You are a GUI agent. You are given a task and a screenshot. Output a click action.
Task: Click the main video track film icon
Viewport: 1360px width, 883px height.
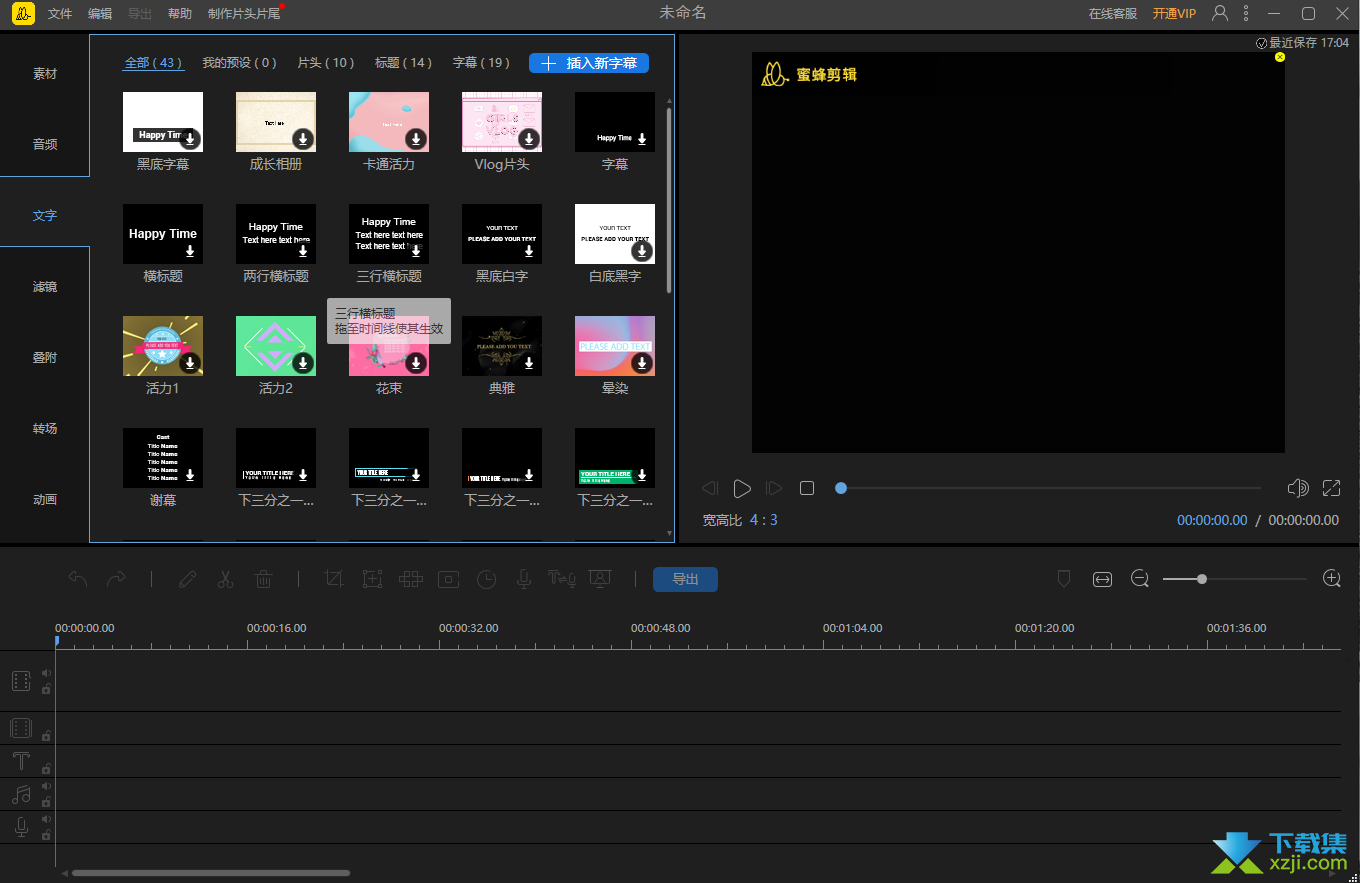click(21, 681)
